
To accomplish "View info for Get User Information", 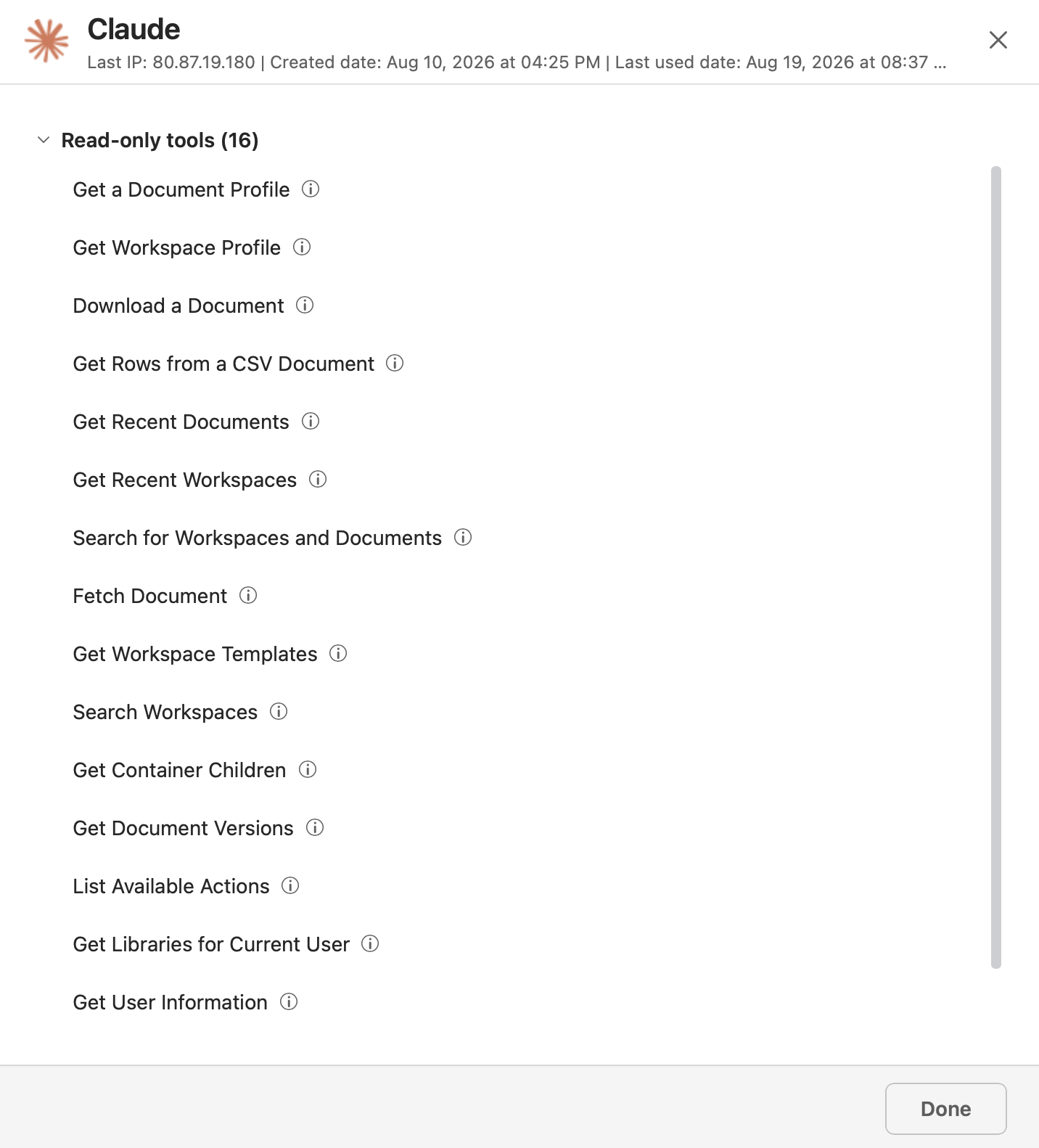I will point(289,1002).
